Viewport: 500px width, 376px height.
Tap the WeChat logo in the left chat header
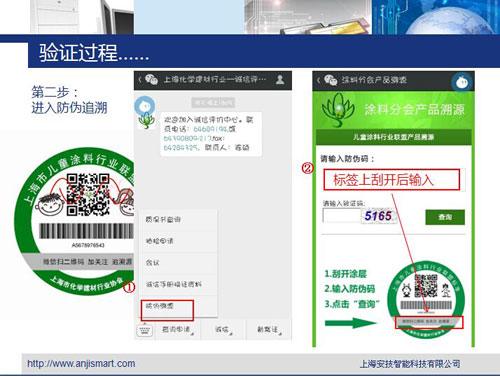click(x=151, y=80)
